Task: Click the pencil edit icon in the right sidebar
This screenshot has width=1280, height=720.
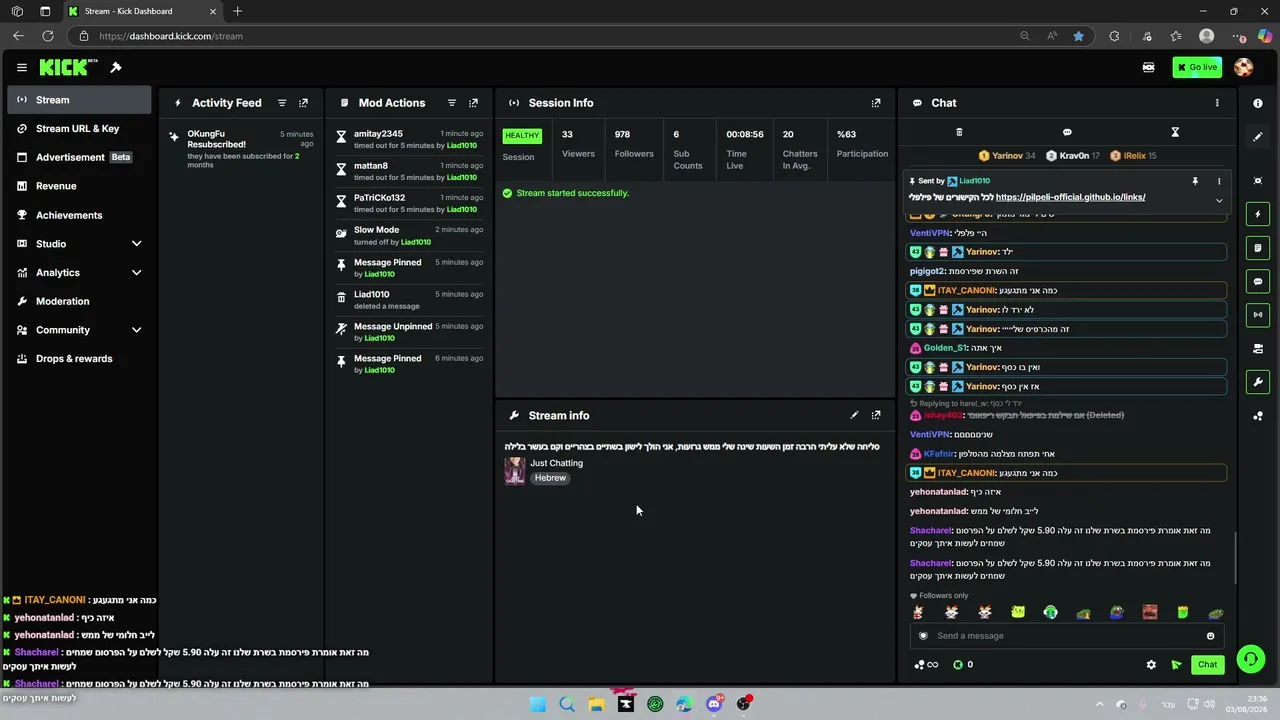Action: click(x=1258, y=137)
